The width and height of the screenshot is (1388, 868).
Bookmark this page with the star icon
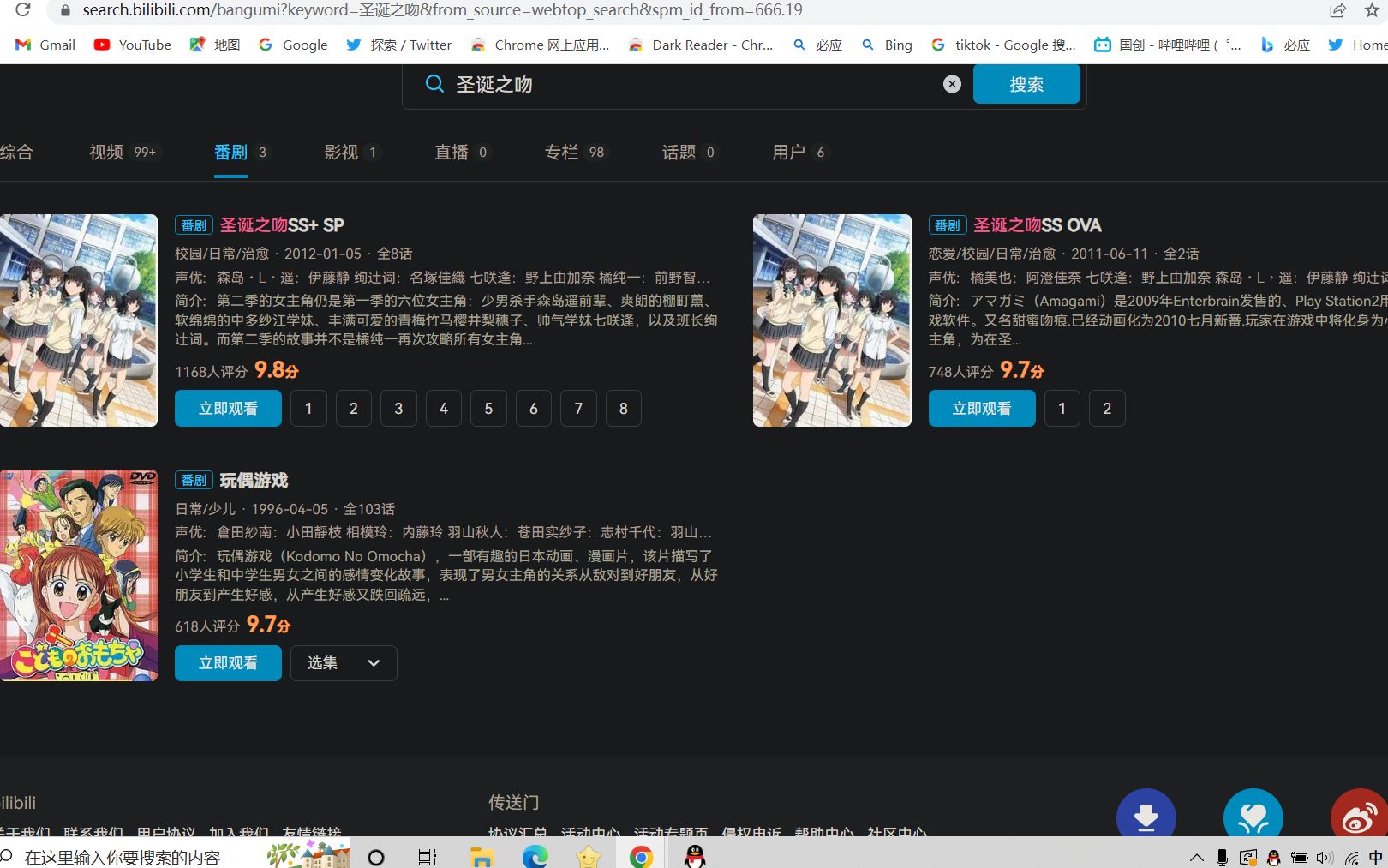[x=1372, y=10]
